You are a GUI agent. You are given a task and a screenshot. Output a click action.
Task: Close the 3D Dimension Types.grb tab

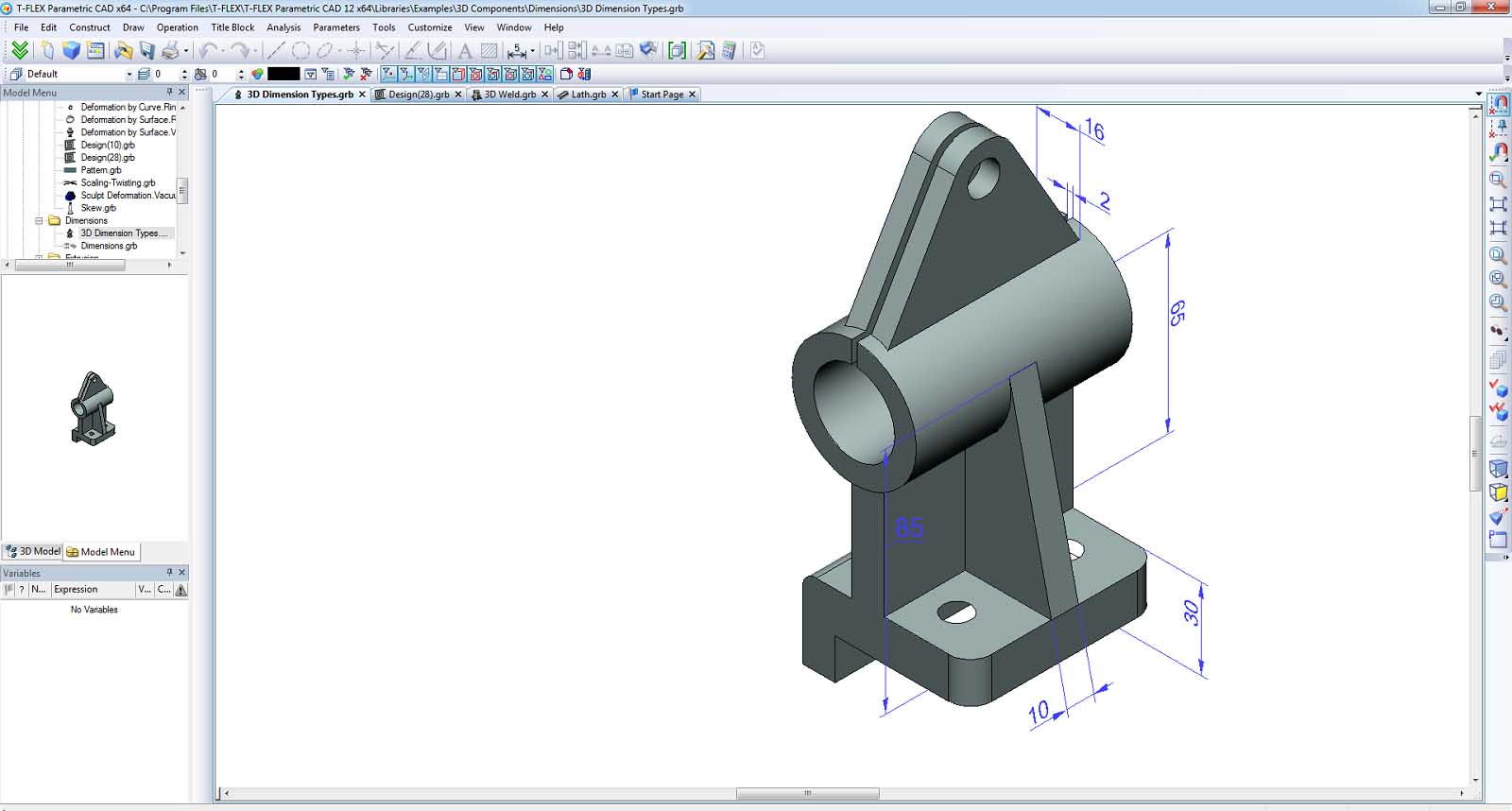[362, 95]
